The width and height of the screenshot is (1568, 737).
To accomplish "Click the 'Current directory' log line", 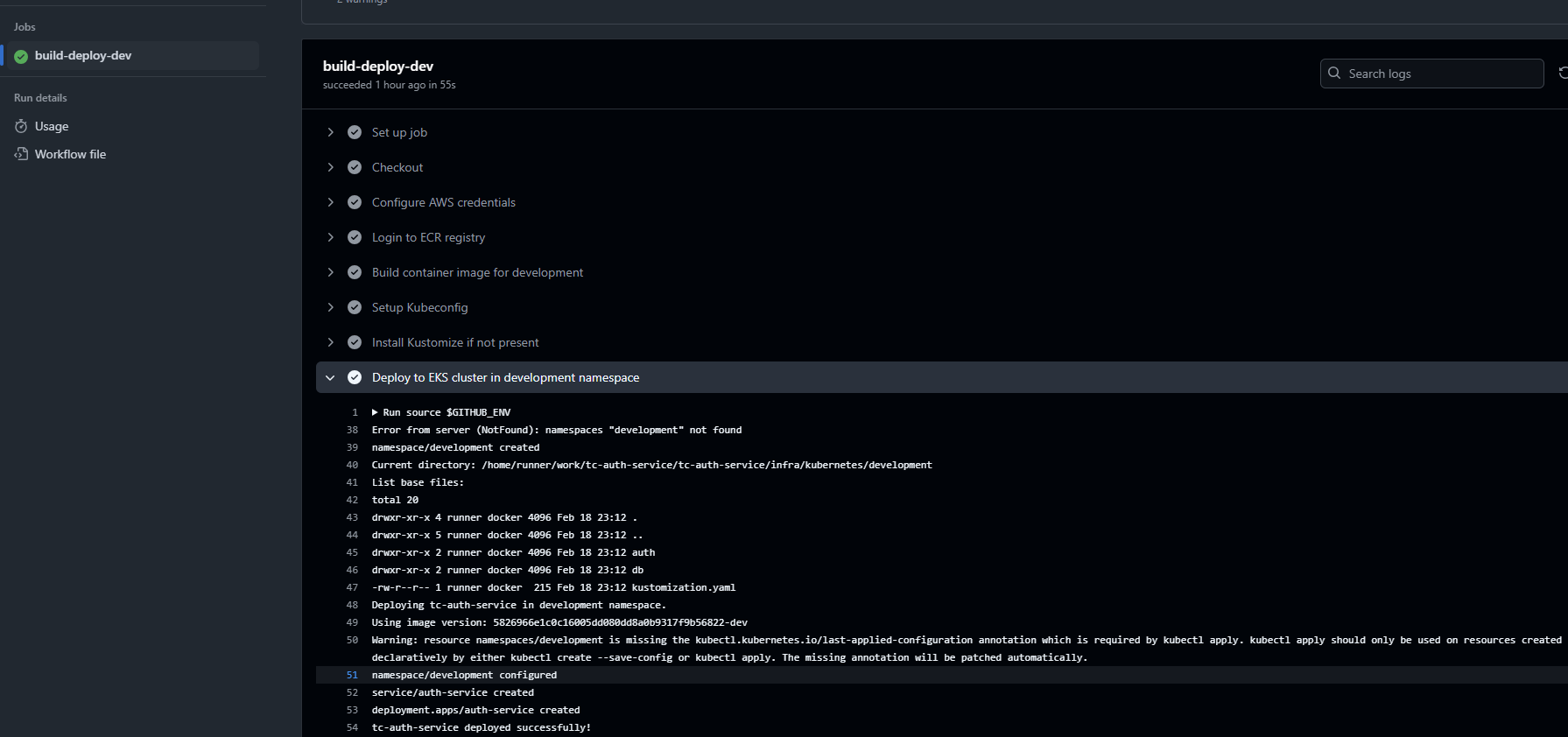I will tap(651, 465).
